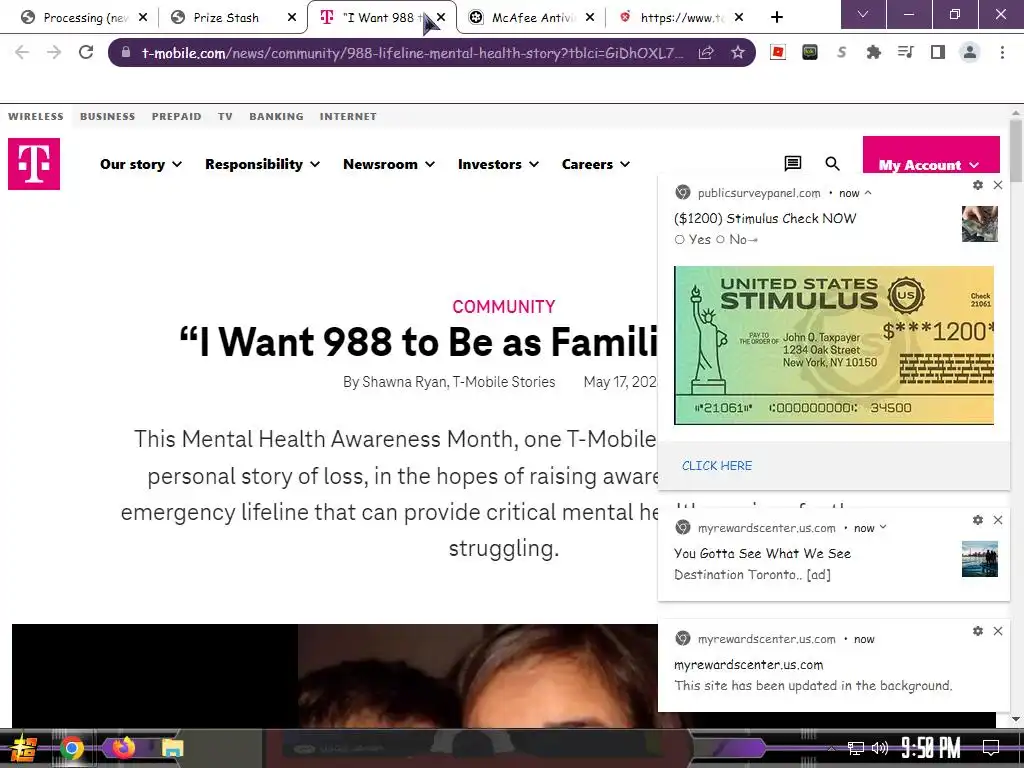Click the CLICK HERE notification button
The height and width of the screenshot is (768, 1024).
(717, 466)
